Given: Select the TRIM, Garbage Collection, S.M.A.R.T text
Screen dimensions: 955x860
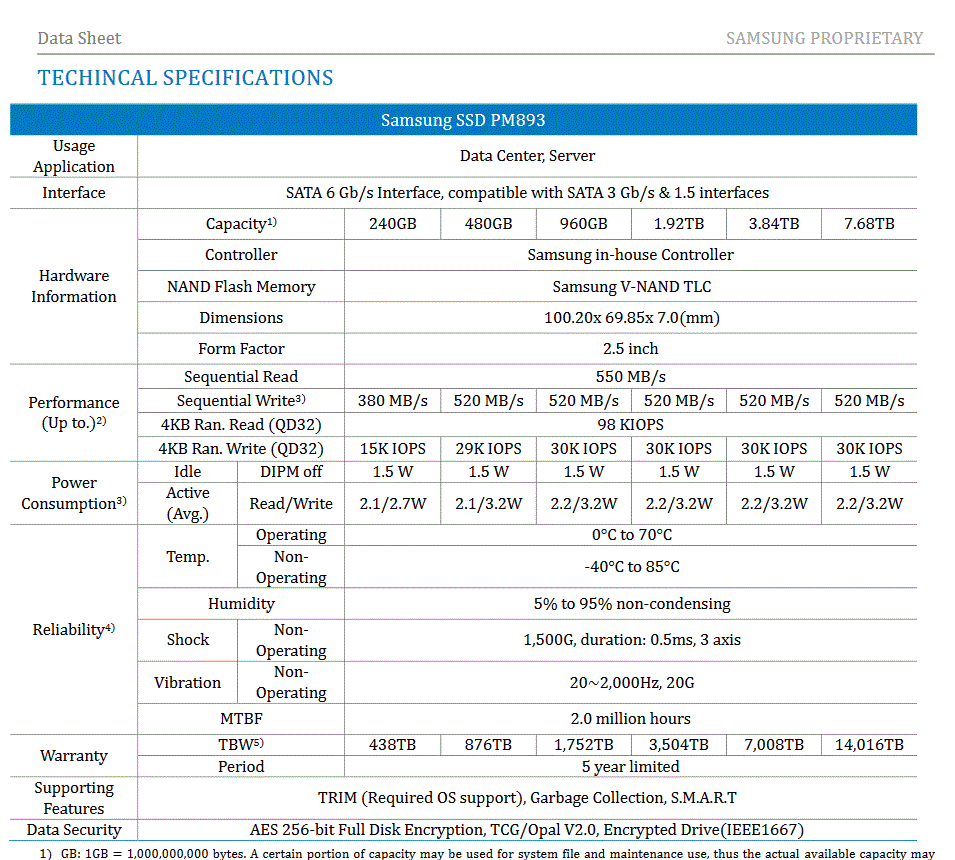Looking at the screenshot, I should point(527,798).
